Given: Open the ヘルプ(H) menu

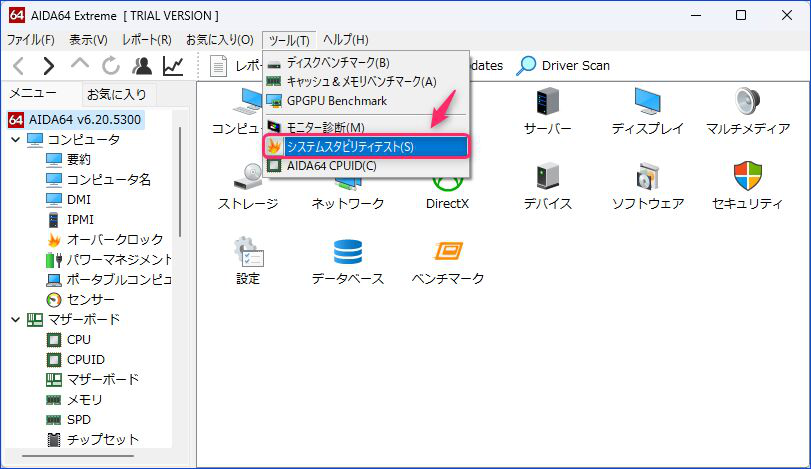Looking at the screenshot, I should (x=346, y=40).
